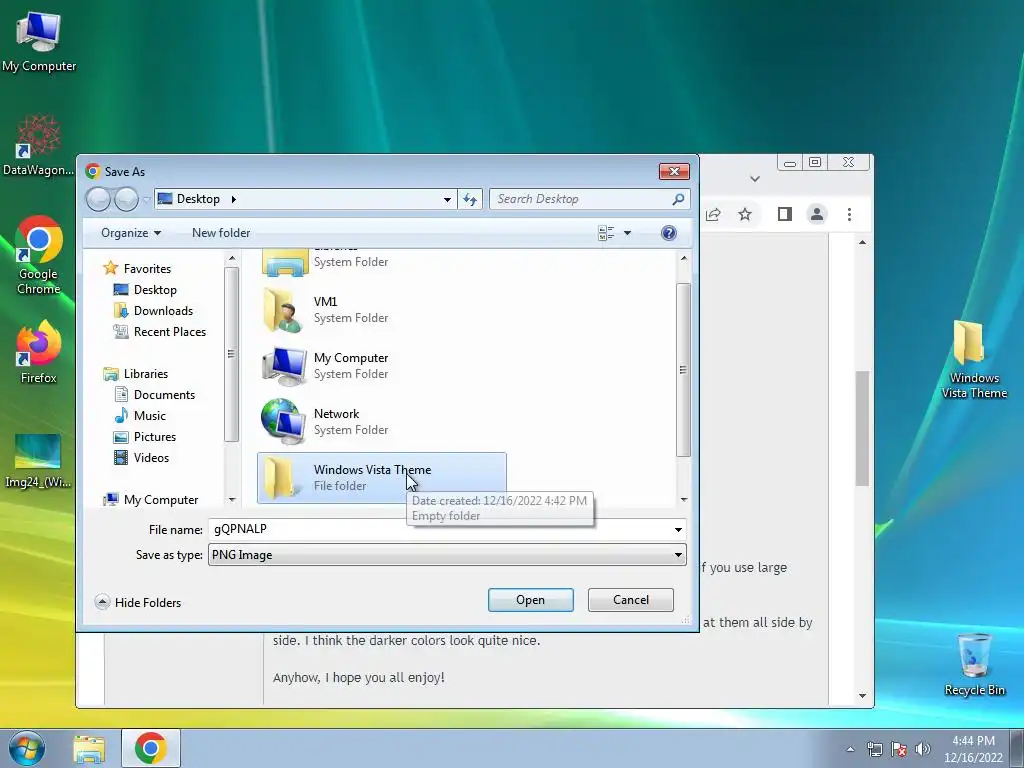1024x768 pixels.
Task: Open File name dropdown arrow
Action: tap(678, 530)
